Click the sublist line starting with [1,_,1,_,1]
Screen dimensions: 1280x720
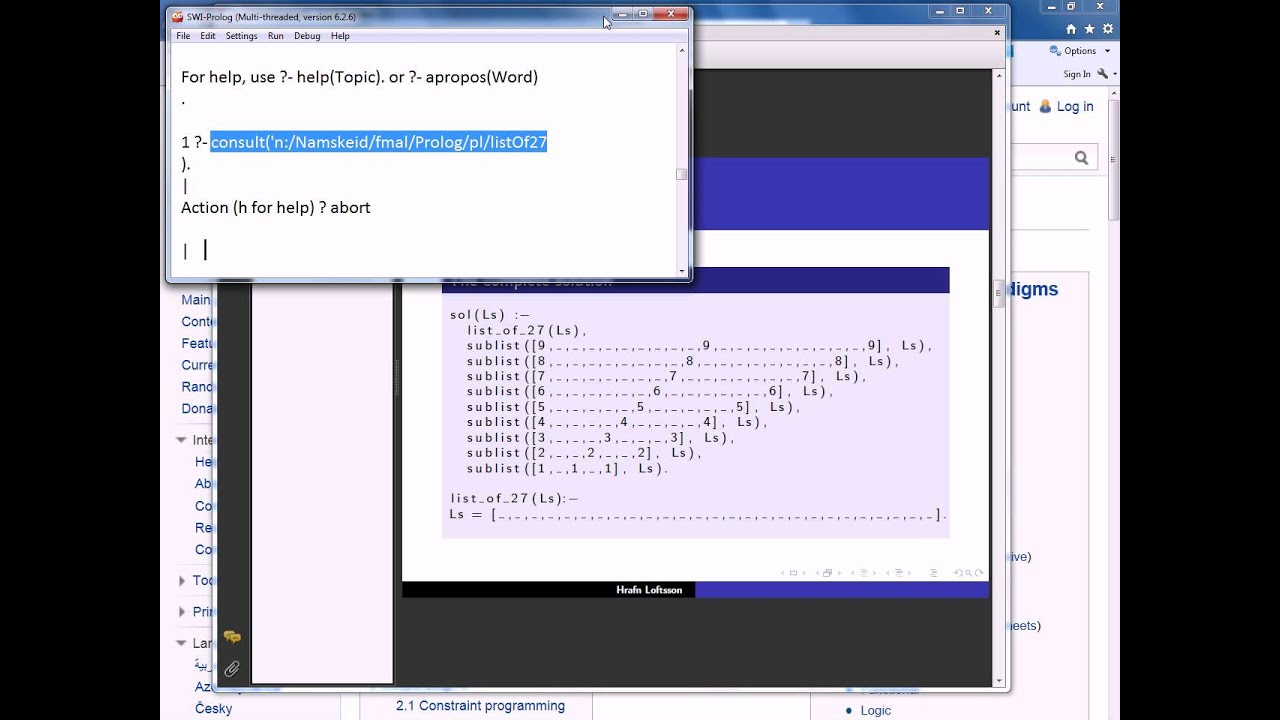566,468
